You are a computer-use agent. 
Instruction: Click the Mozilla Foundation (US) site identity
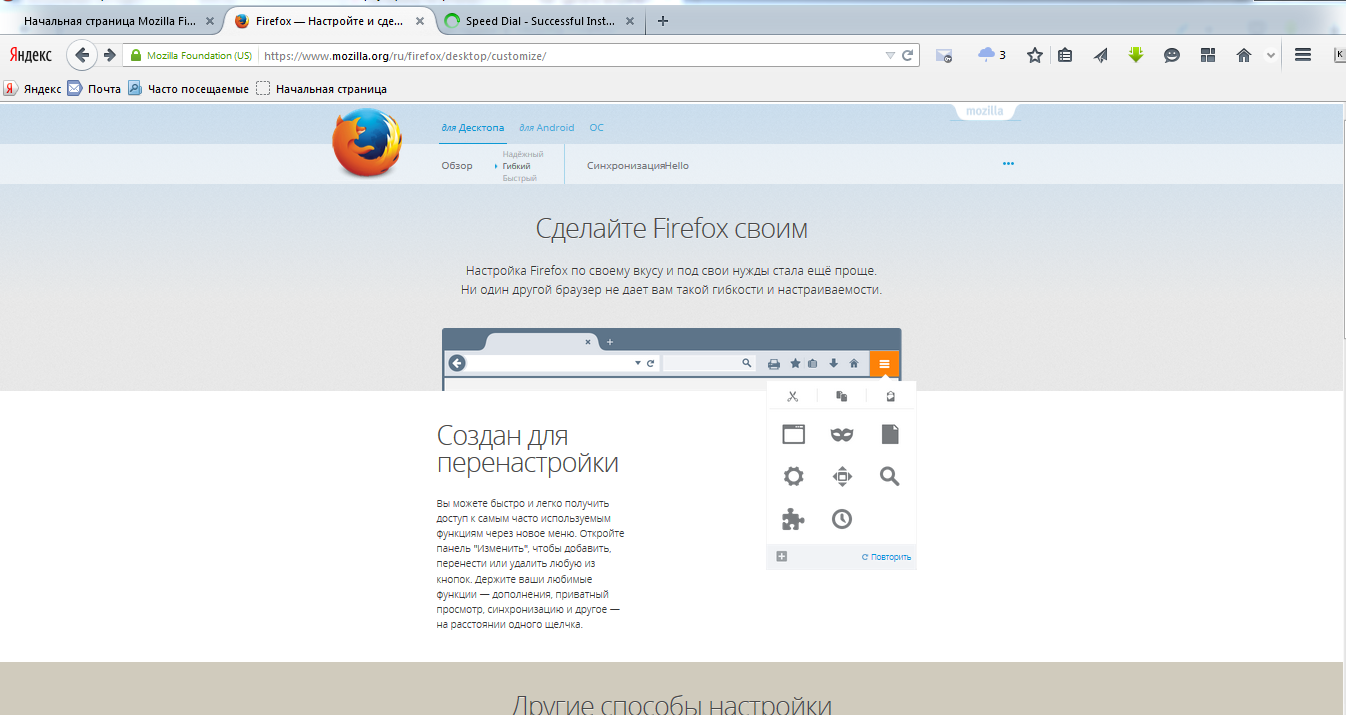192,56
